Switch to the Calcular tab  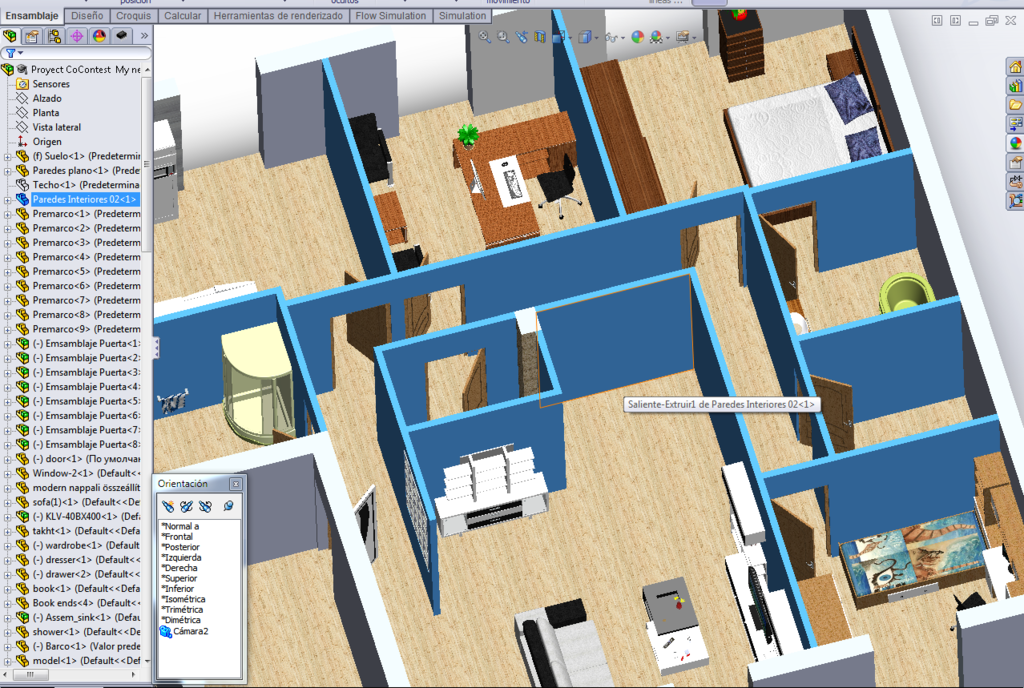click(x=183, y=16)
